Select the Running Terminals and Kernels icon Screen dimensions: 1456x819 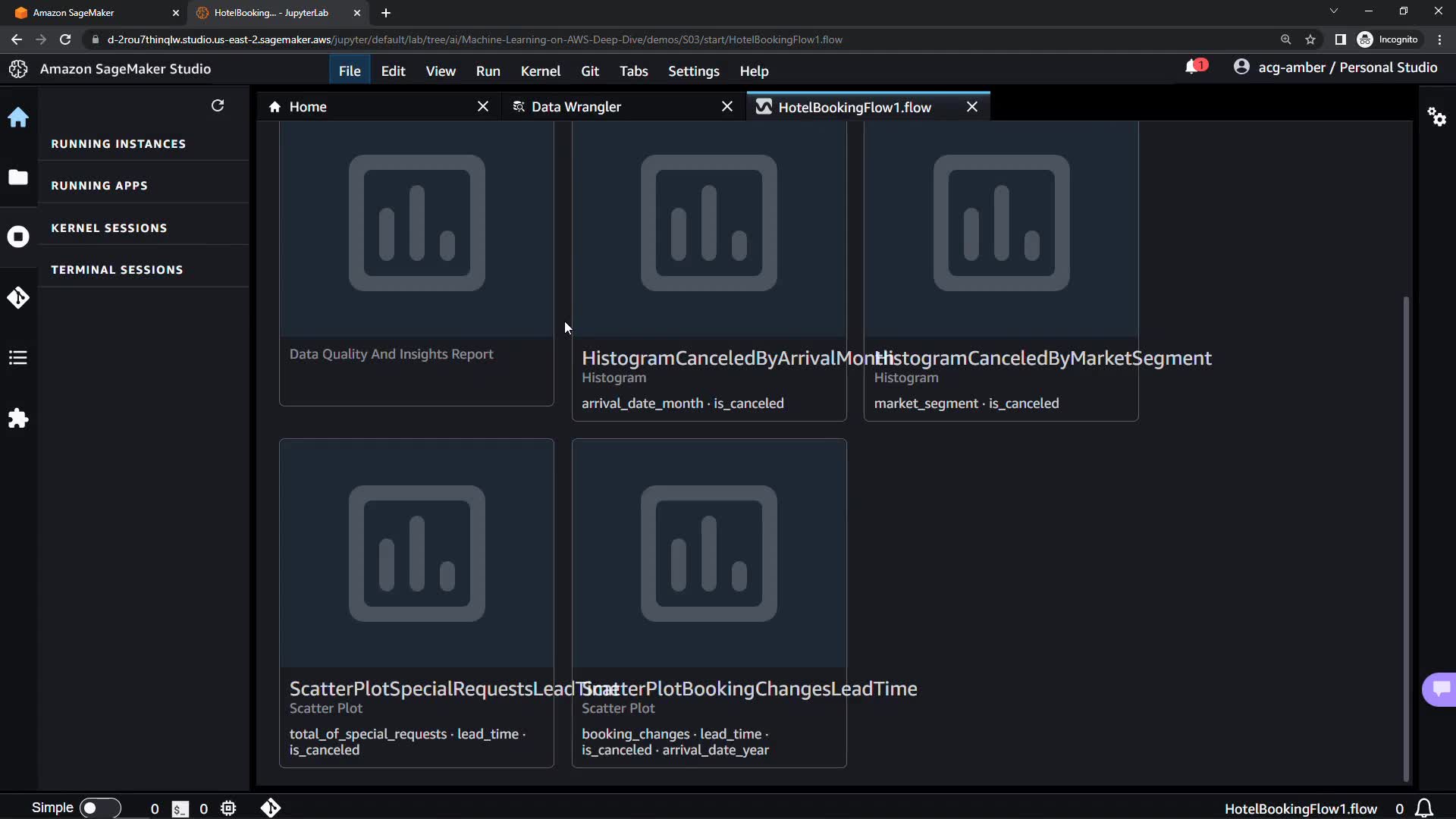[x=18, y=237]
